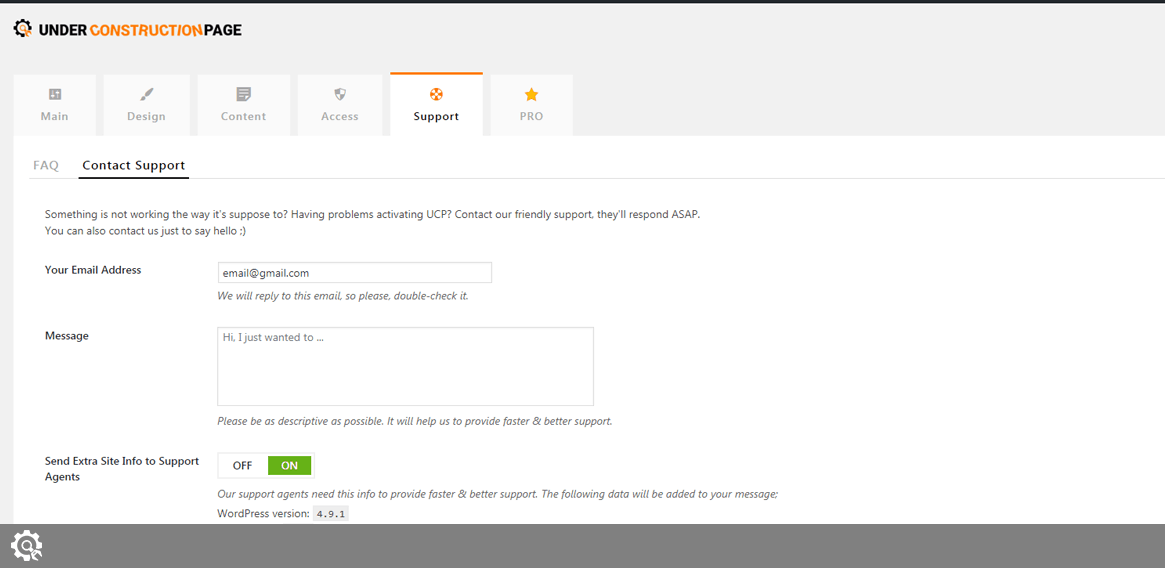
Task: Click the WordPress version 4.9.1 value
Action: coord(330,514)
